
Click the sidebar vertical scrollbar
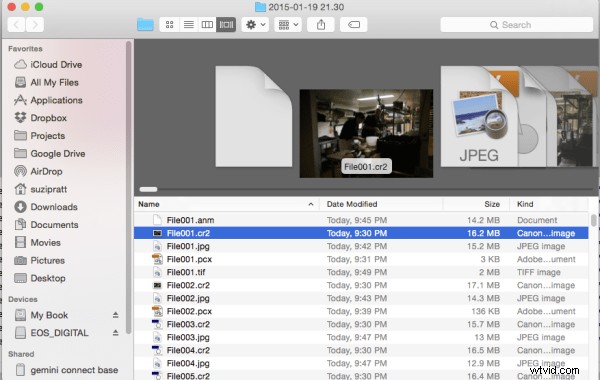pos(129,188)
